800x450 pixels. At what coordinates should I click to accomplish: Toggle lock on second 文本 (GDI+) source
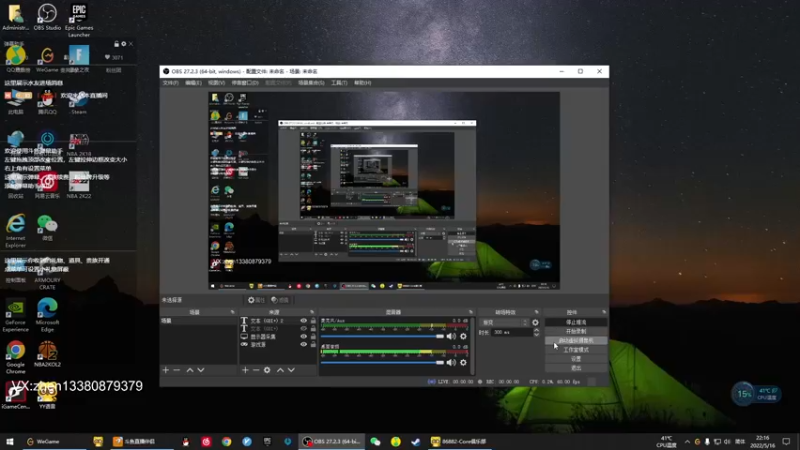(313, 329)
